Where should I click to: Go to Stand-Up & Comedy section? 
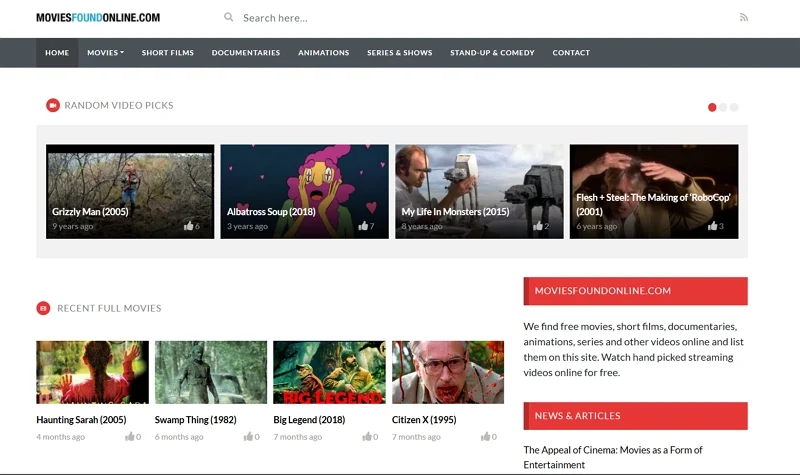[x=492, y=53]
